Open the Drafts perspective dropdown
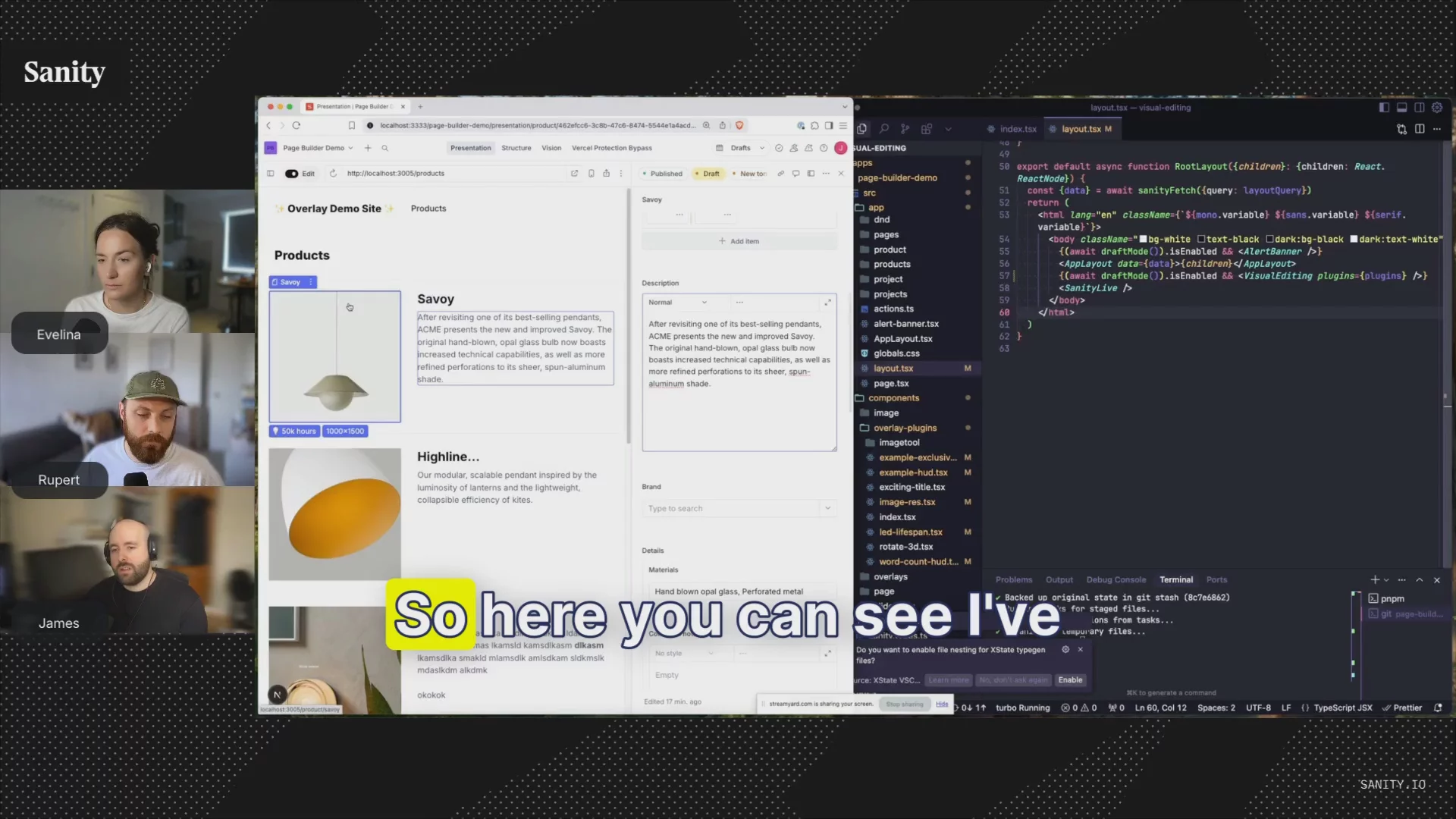The height and width of the screenshot is (819, 1456). point(748,148)
